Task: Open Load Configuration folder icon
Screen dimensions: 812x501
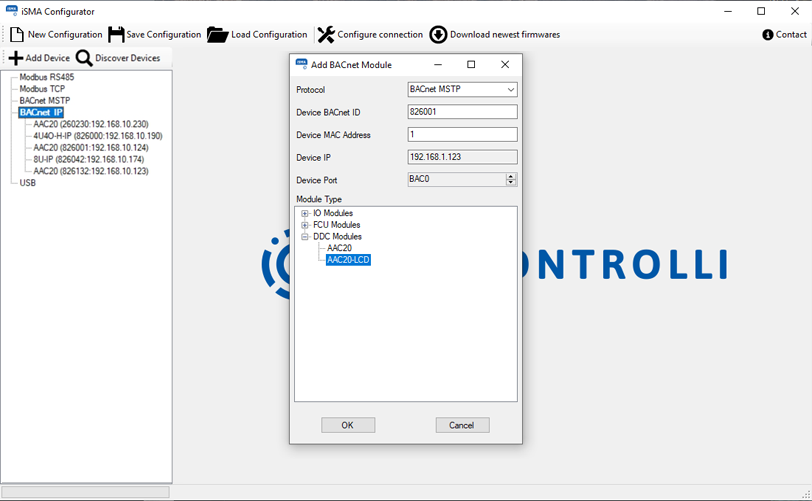Action: pyautogui.click(x=218, y=35)
